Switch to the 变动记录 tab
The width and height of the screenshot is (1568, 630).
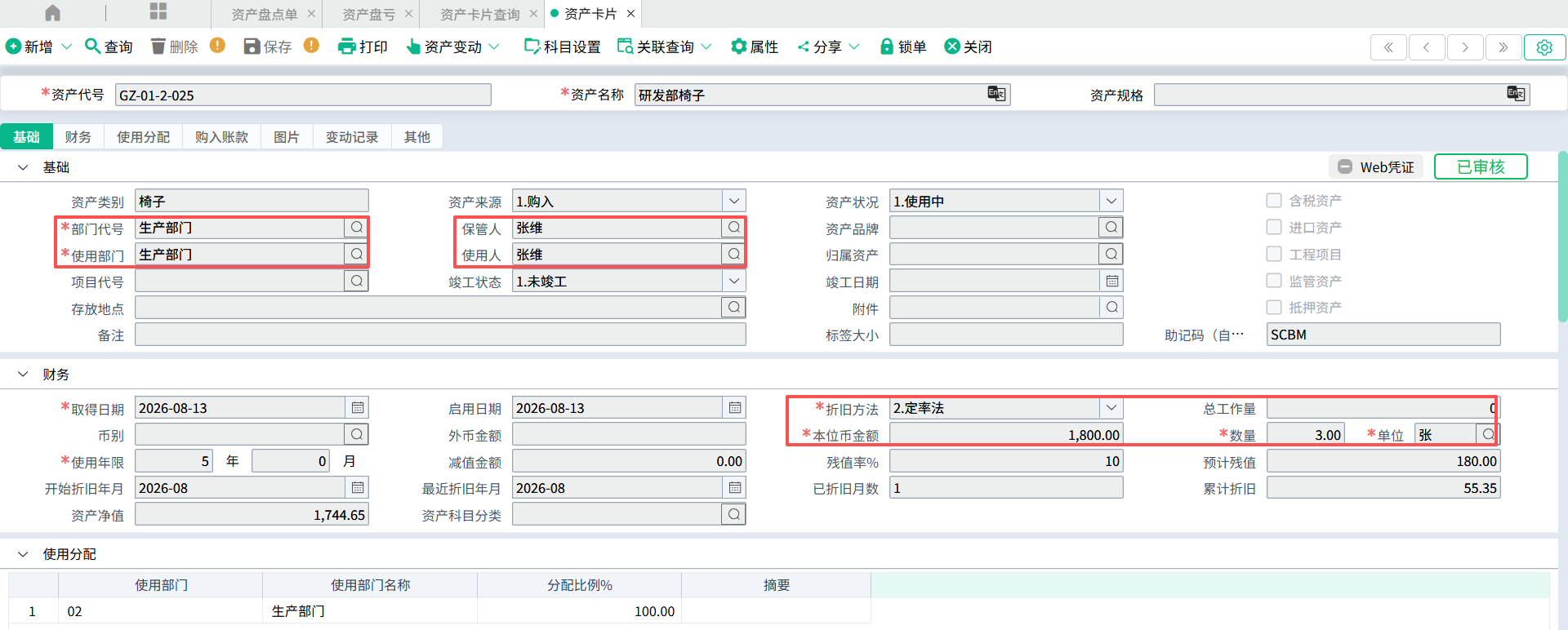(352, 136)
